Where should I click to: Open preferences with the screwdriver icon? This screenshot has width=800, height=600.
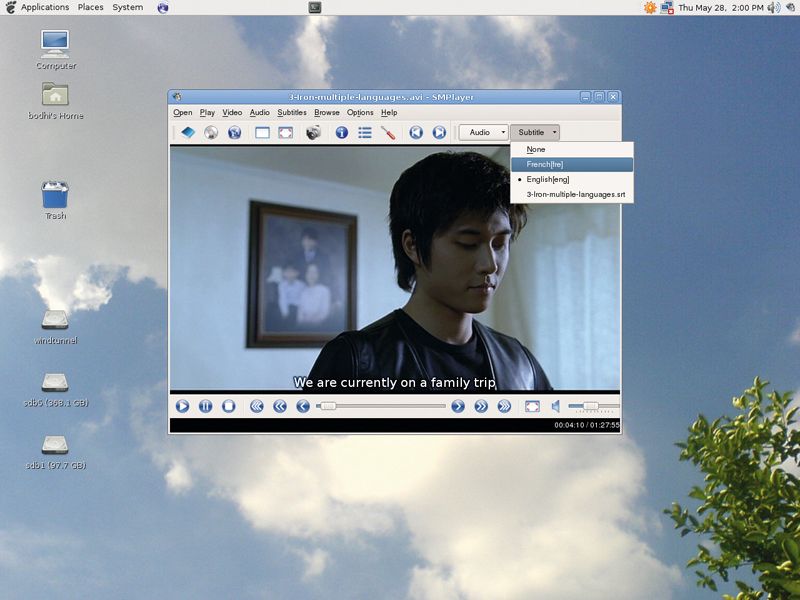pos(388,133)
